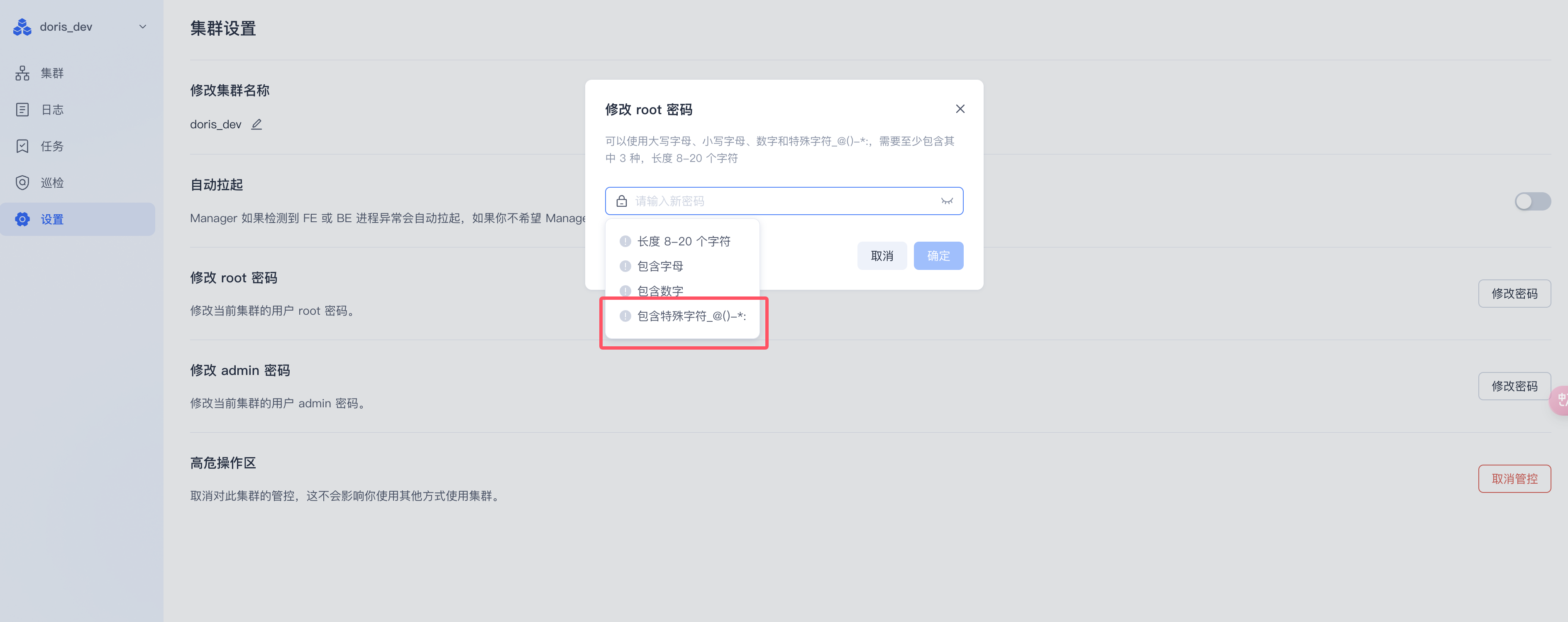This screenshot has height=622, width=1568.
Task: Click status icon beside 包含特殊字符
Action: pyautogui.click(x=625, y=316)
